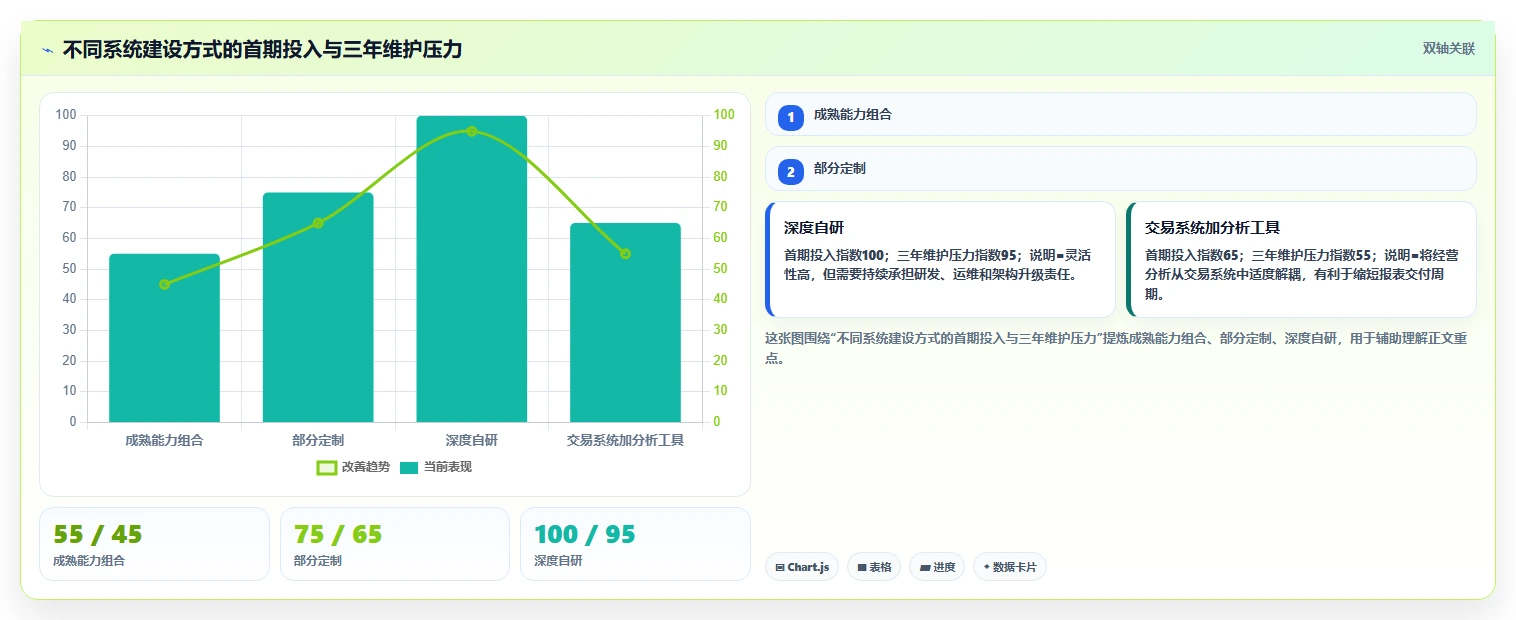Screen dimensions: 1516x620
Task: Click the 深度自研 teal bar
Action: click(471, 269)
